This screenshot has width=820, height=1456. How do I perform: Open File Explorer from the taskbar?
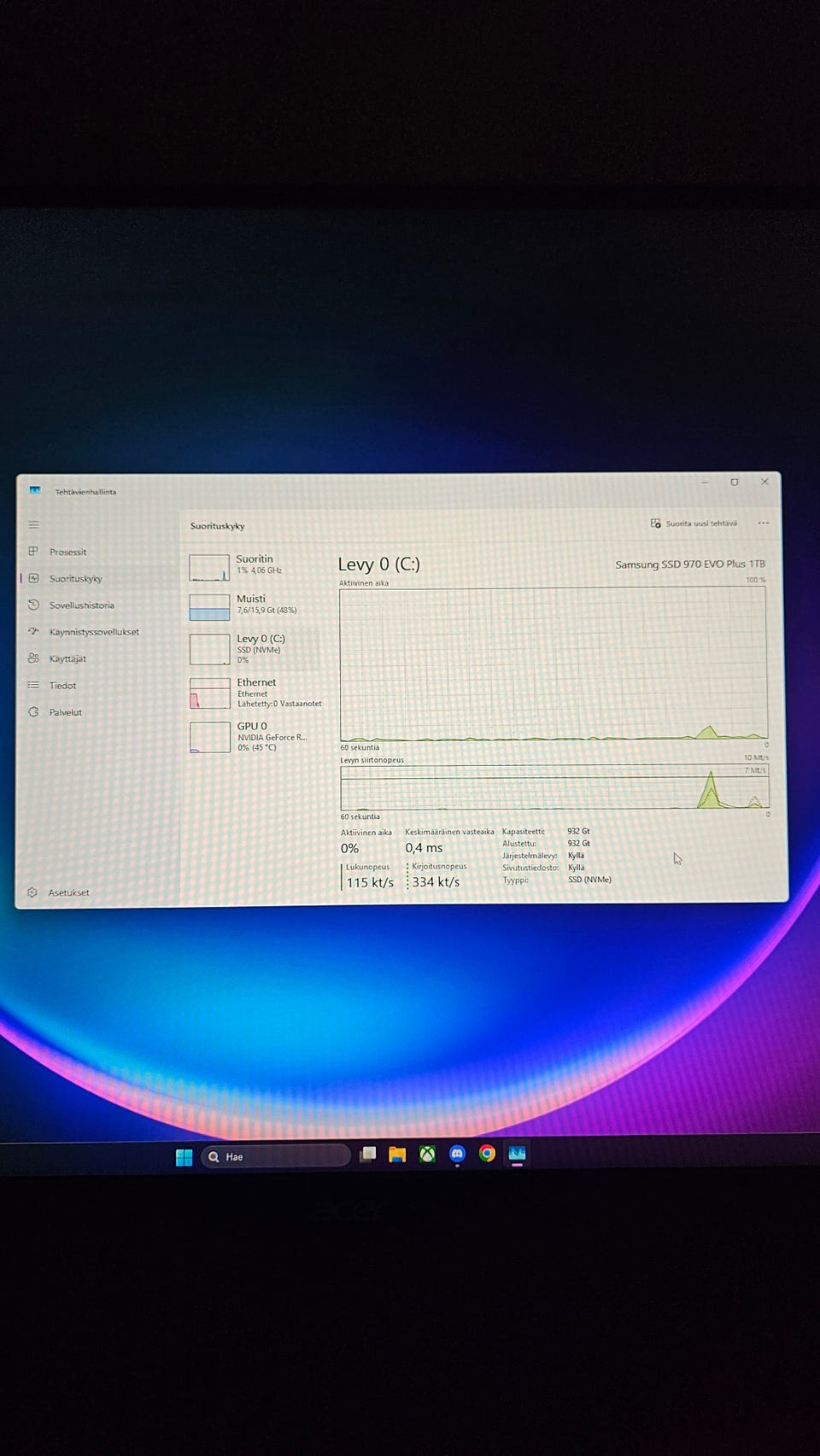pos(397,1155)
